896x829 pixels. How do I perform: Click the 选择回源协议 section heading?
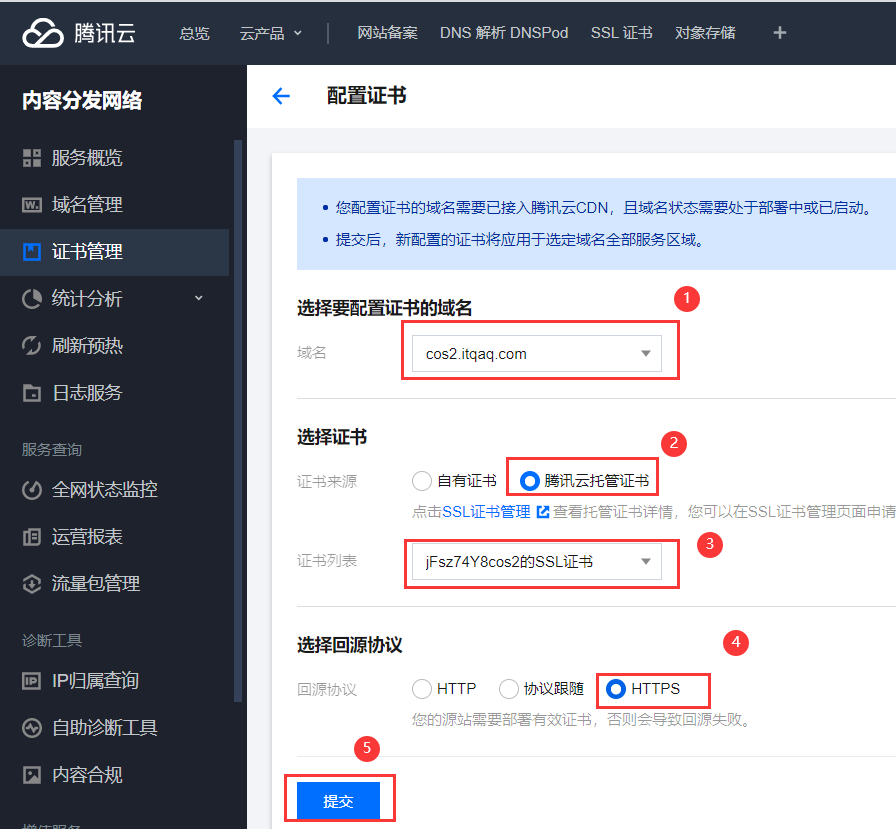click(x=350, y=646)
